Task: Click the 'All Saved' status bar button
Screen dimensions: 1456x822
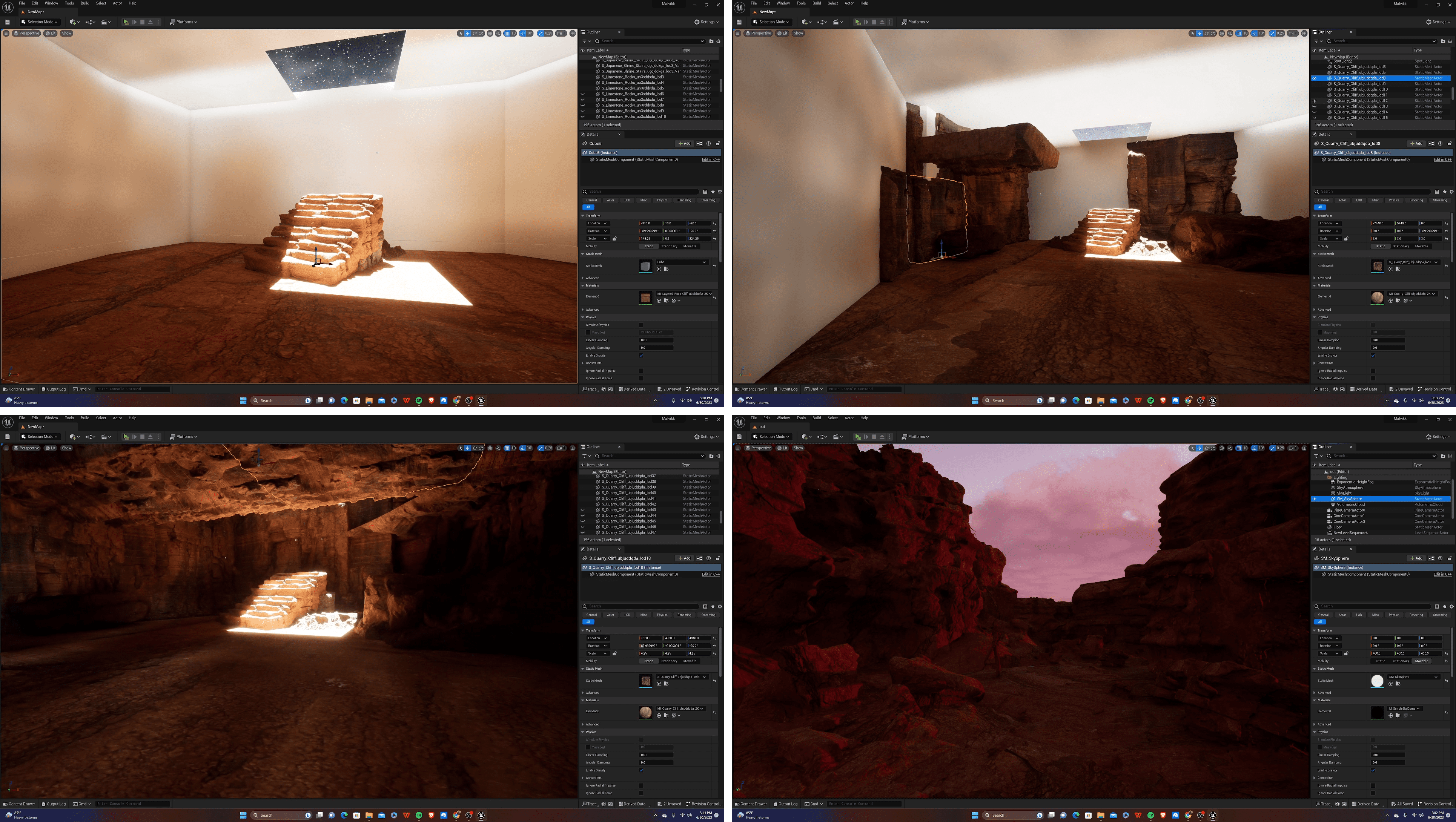Action: (1402, 804)
